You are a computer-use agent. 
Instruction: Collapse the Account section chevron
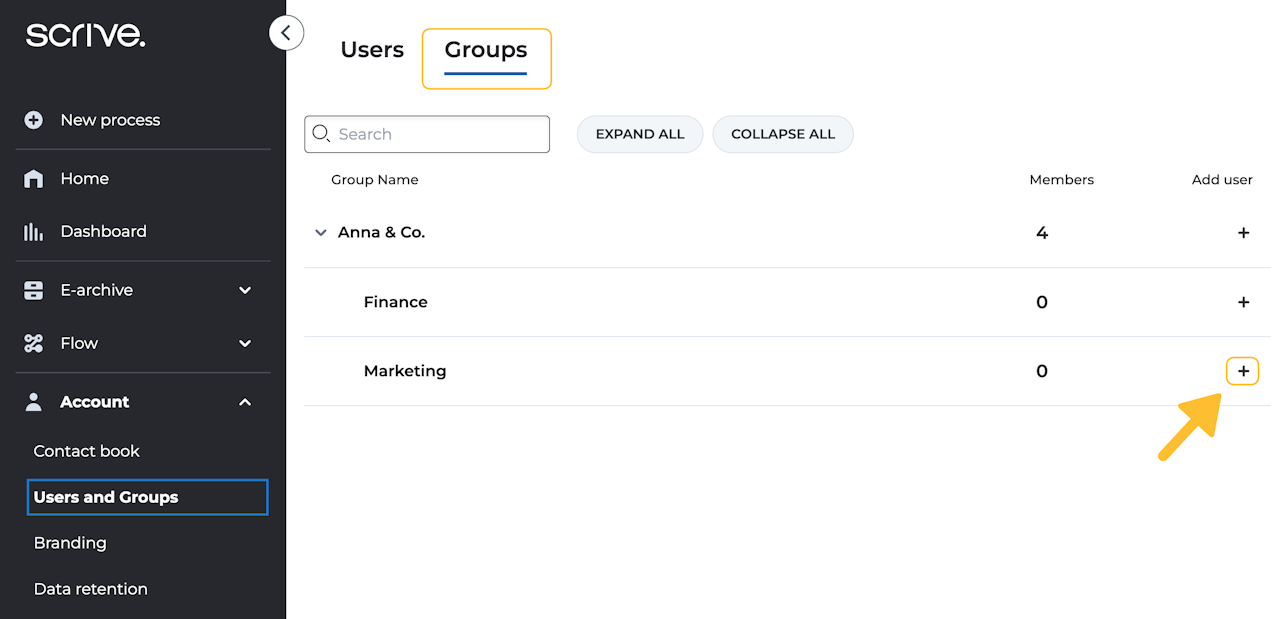tap(245, 402)
